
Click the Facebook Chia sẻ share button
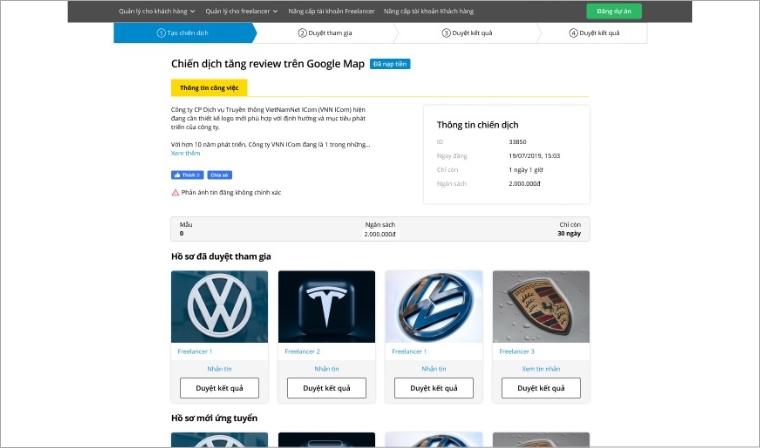pyautogui.click(x=220, y=175)
